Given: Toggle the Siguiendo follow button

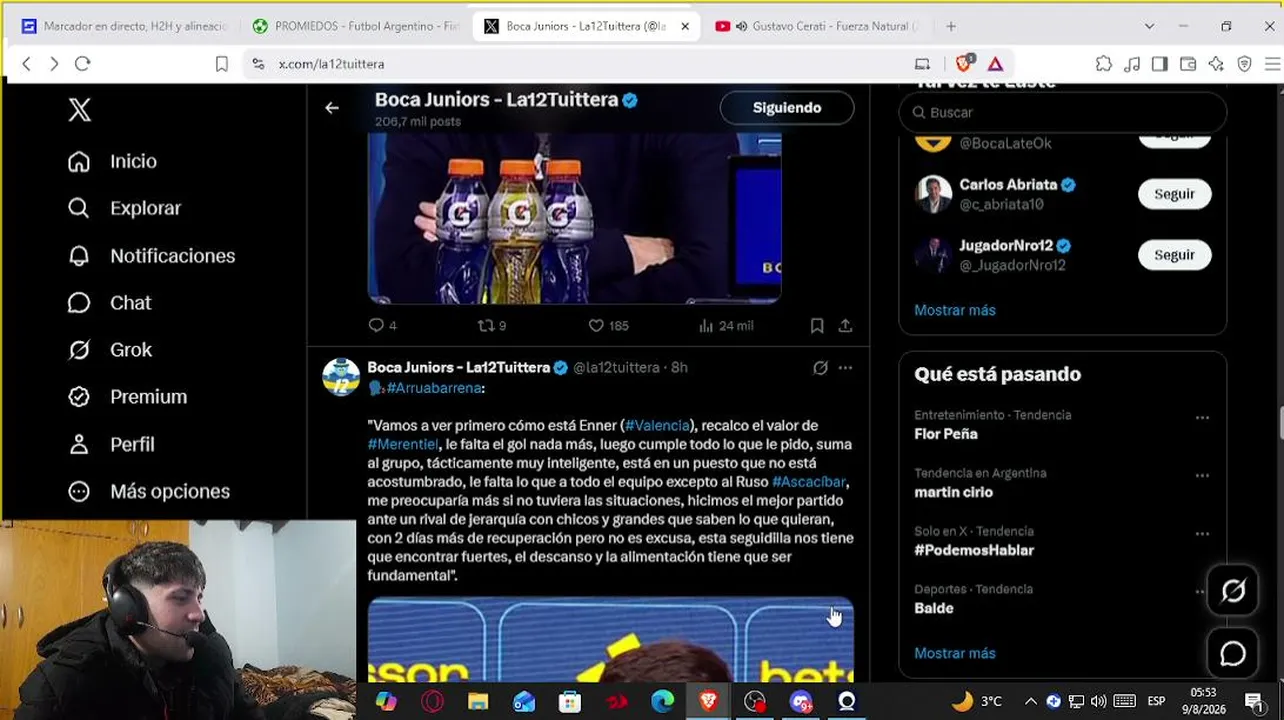Looking at the screenshot, I should pos(787,108).
